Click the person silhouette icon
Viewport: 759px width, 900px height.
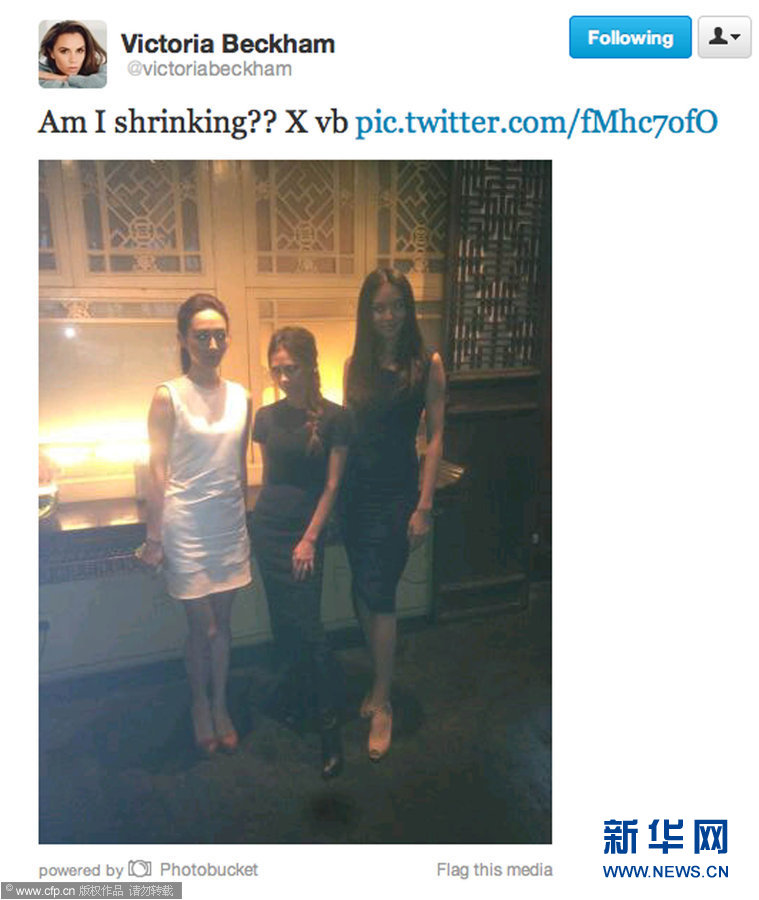coord(717,36)
